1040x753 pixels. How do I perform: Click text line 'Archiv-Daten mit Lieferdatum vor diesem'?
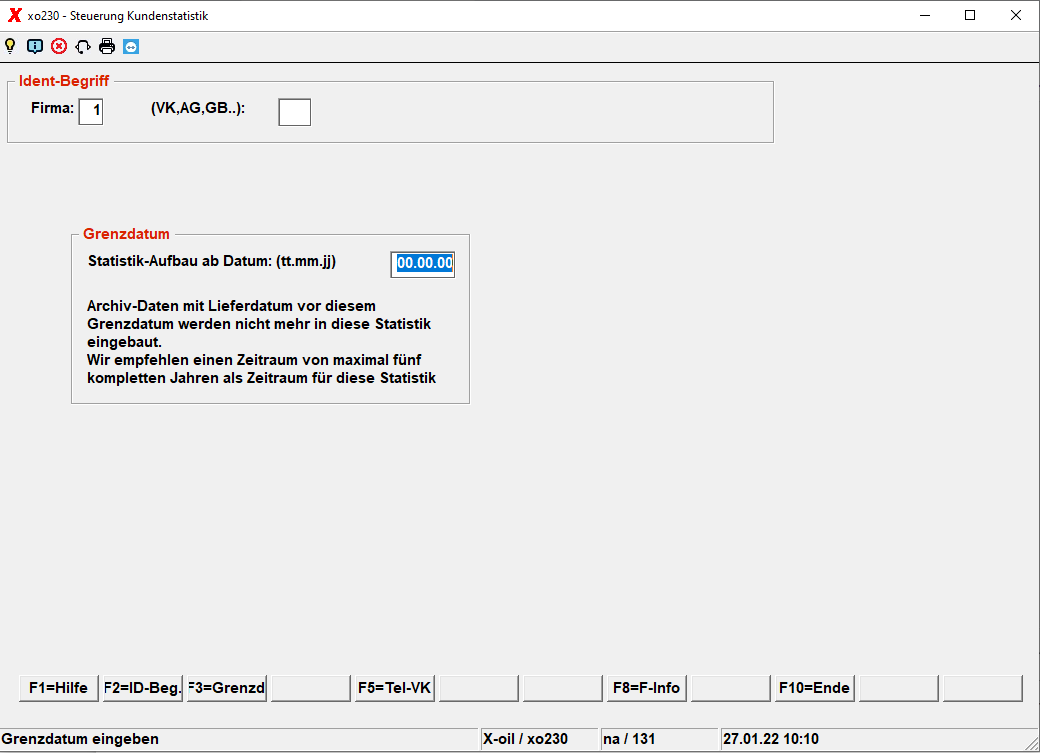coord(231,306)
